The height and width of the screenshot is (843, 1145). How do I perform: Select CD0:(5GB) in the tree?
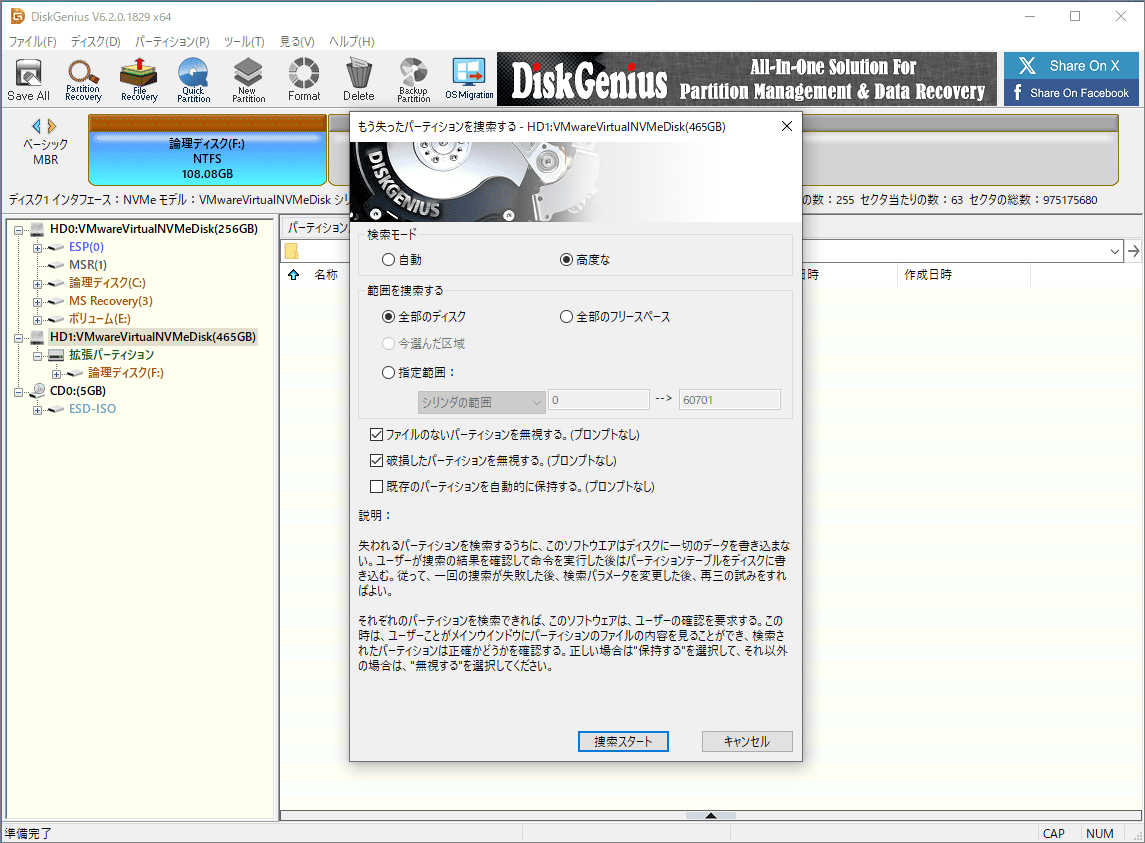coord(77,391)
